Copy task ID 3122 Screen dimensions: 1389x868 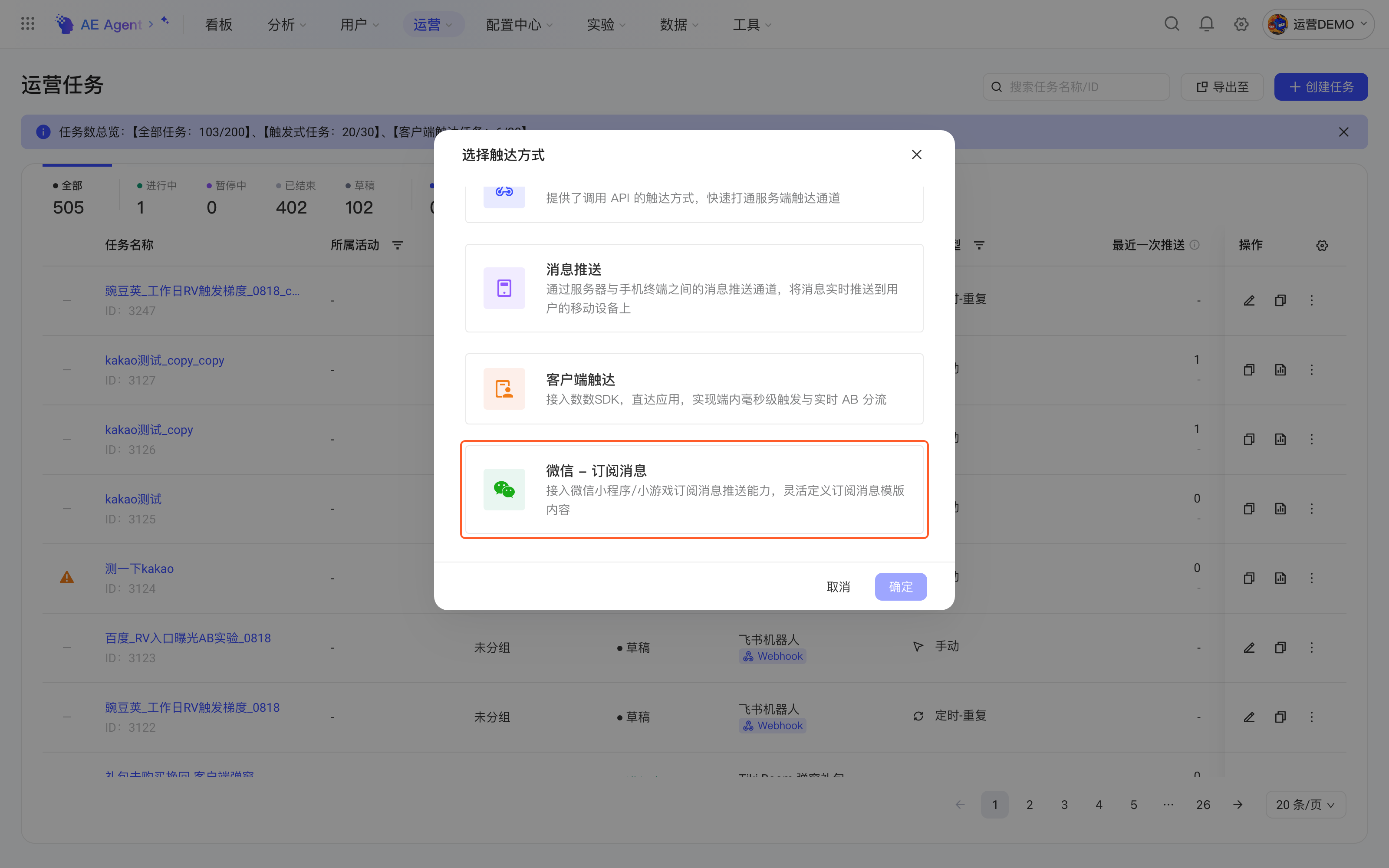tap(1280, 717)
